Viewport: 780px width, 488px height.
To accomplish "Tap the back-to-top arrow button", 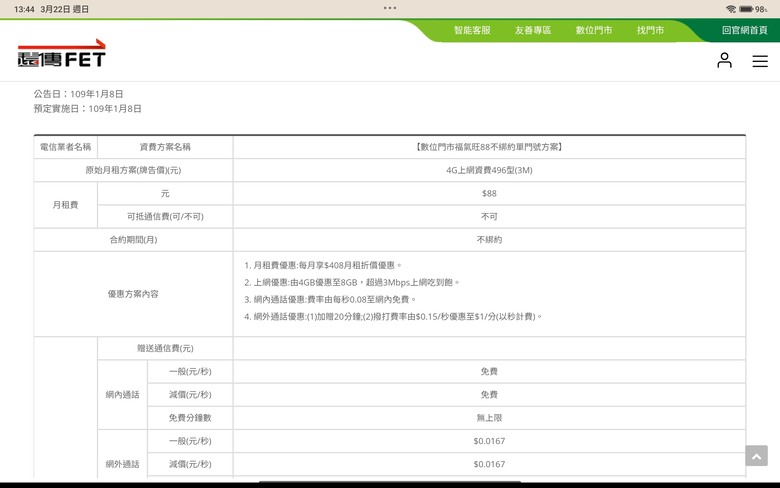I will click(x=756, y=456).
